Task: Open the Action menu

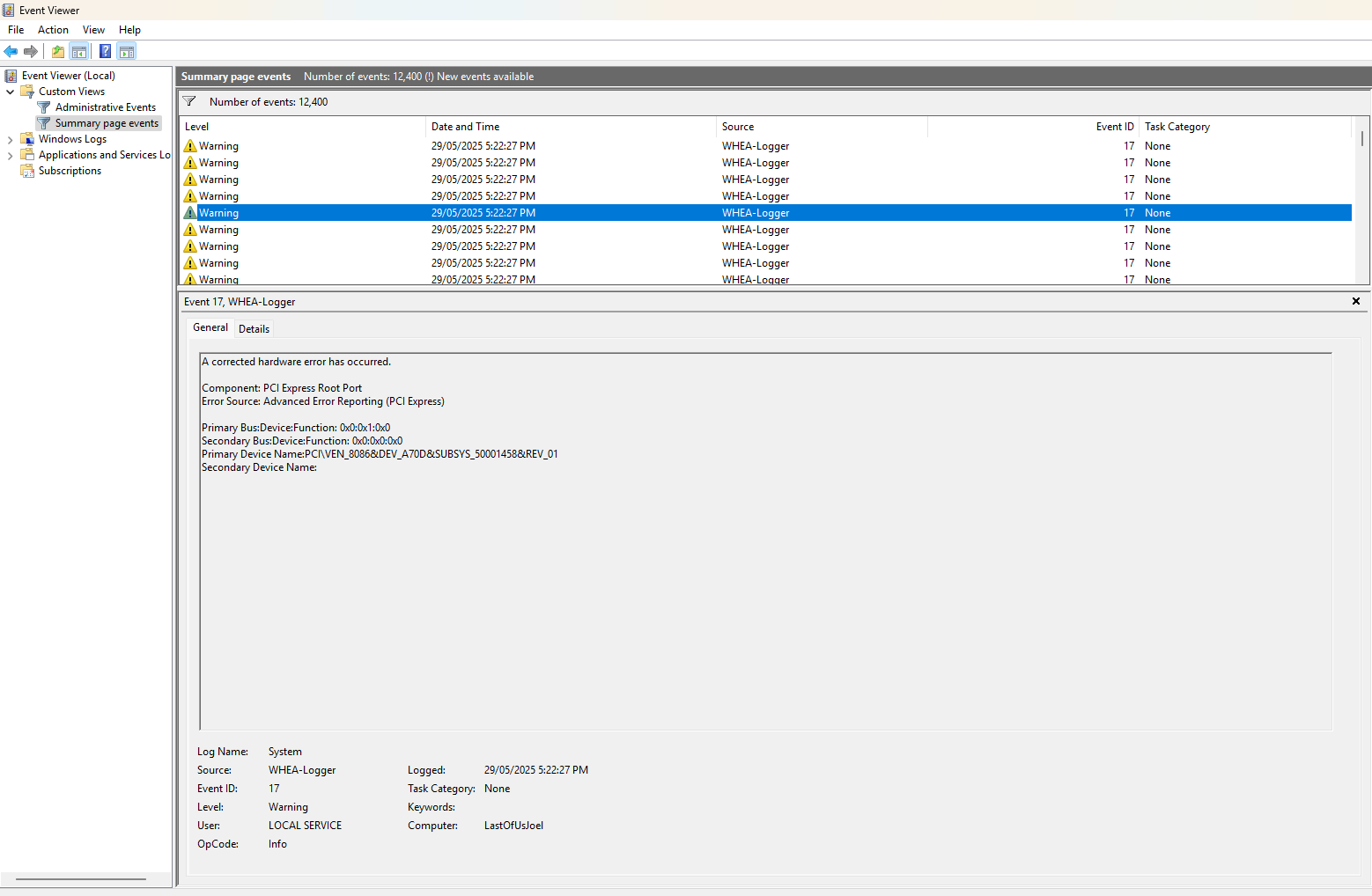Action: pos(53,30)
